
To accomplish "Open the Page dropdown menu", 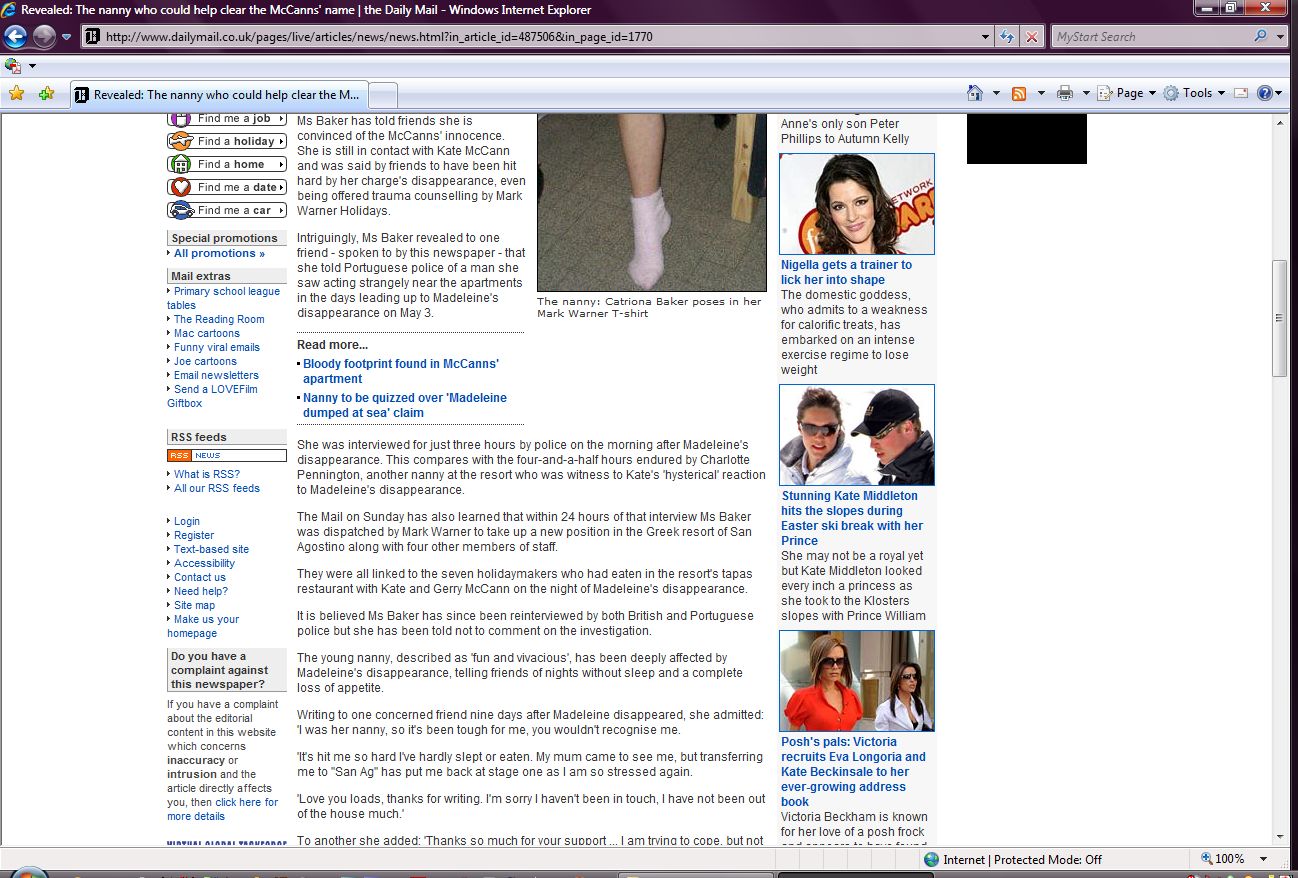I will [1128, 93].
